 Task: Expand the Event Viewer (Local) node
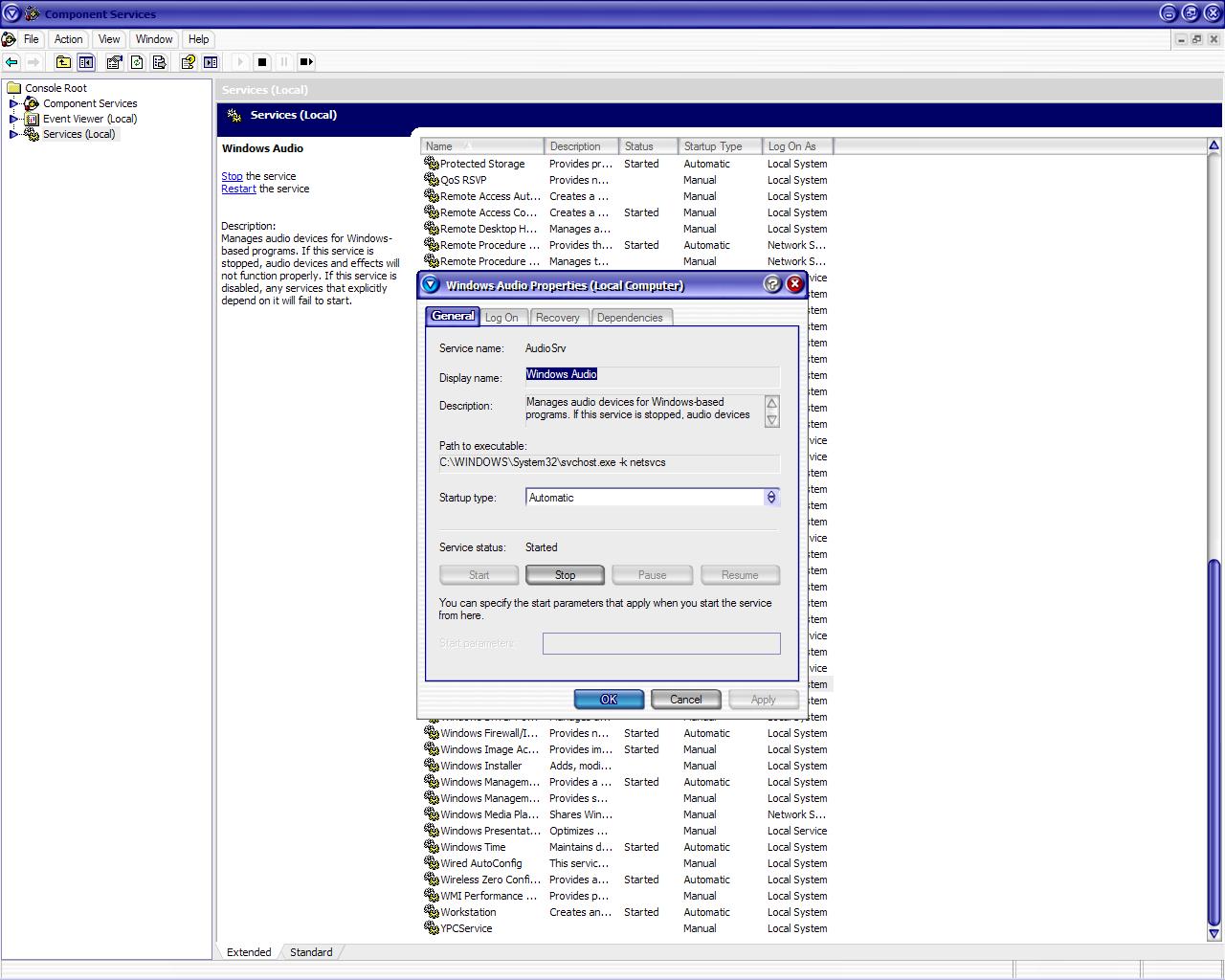(x=14, y=119)
